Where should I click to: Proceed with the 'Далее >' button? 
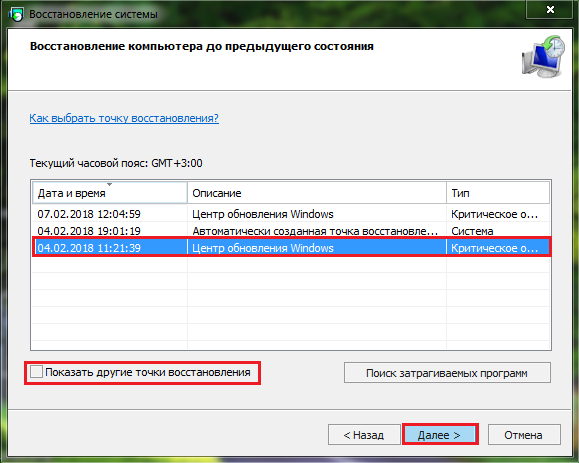pyautogui.click(x=440, y=435)
